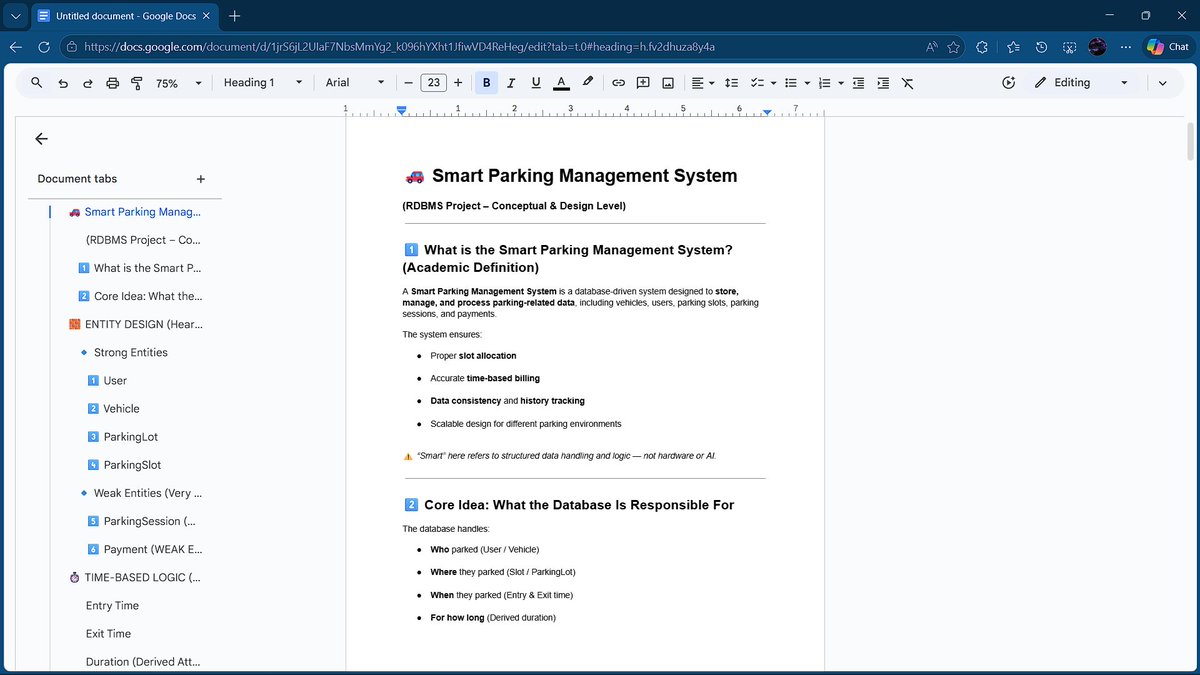1200x675 pixels.
Task: Close the document tabs panel with back arrow
Action: (41, 139)
